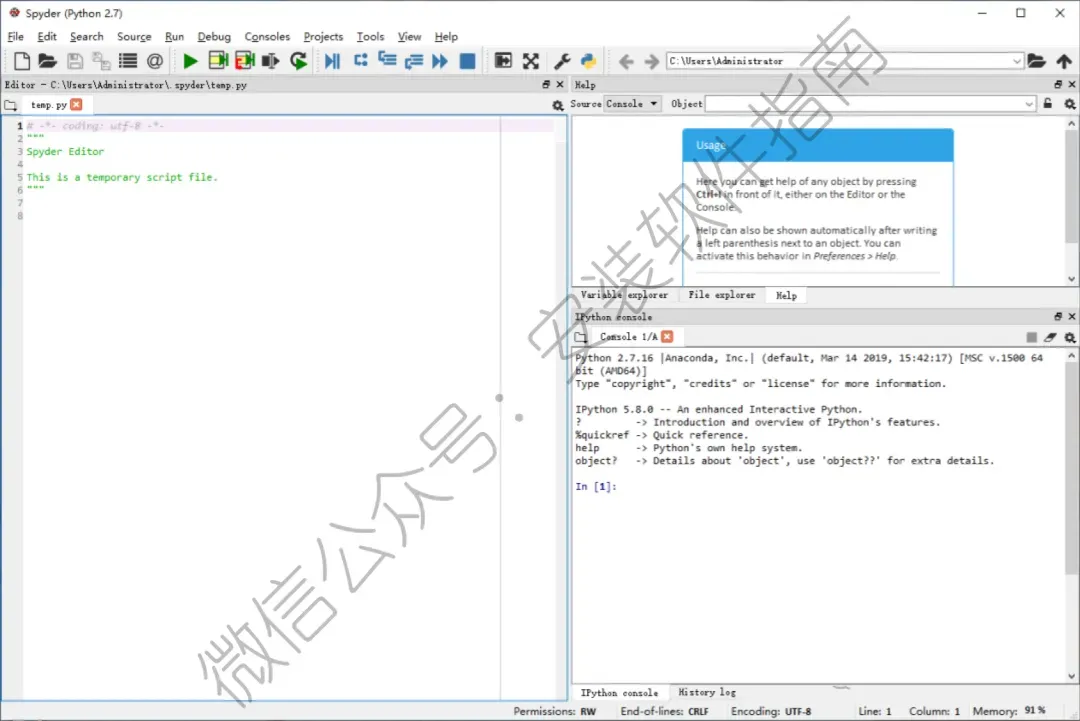Run current cell icon
The height and width of the screenshot is (721, 1080).
pyautogui.click(x=218, y=61)
